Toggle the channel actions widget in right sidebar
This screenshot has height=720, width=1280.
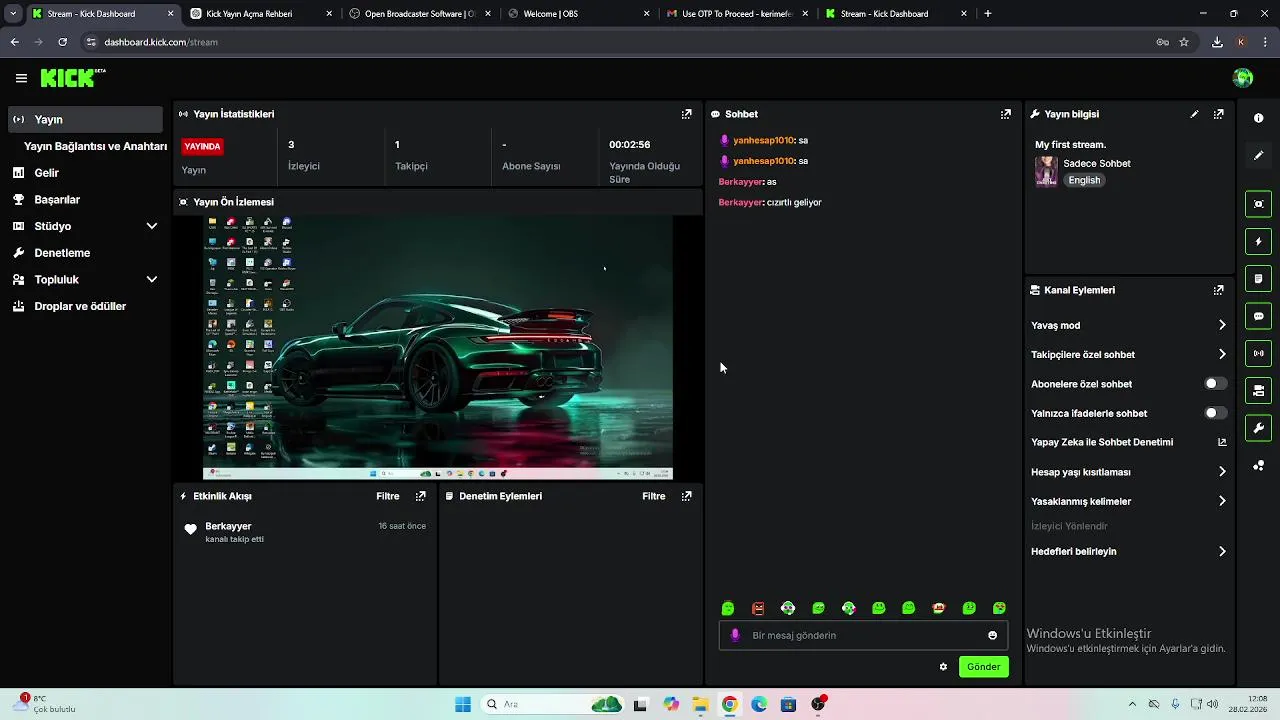click(x=1258, y=390)
